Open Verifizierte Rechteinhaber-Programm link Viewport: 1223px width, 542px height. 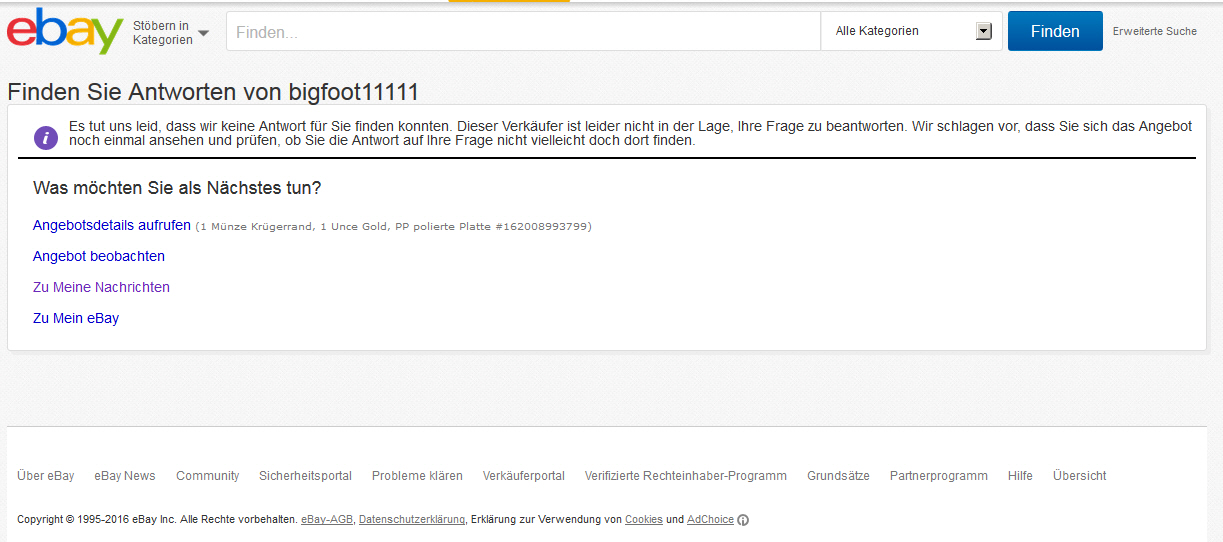click(x=686, y=476)
